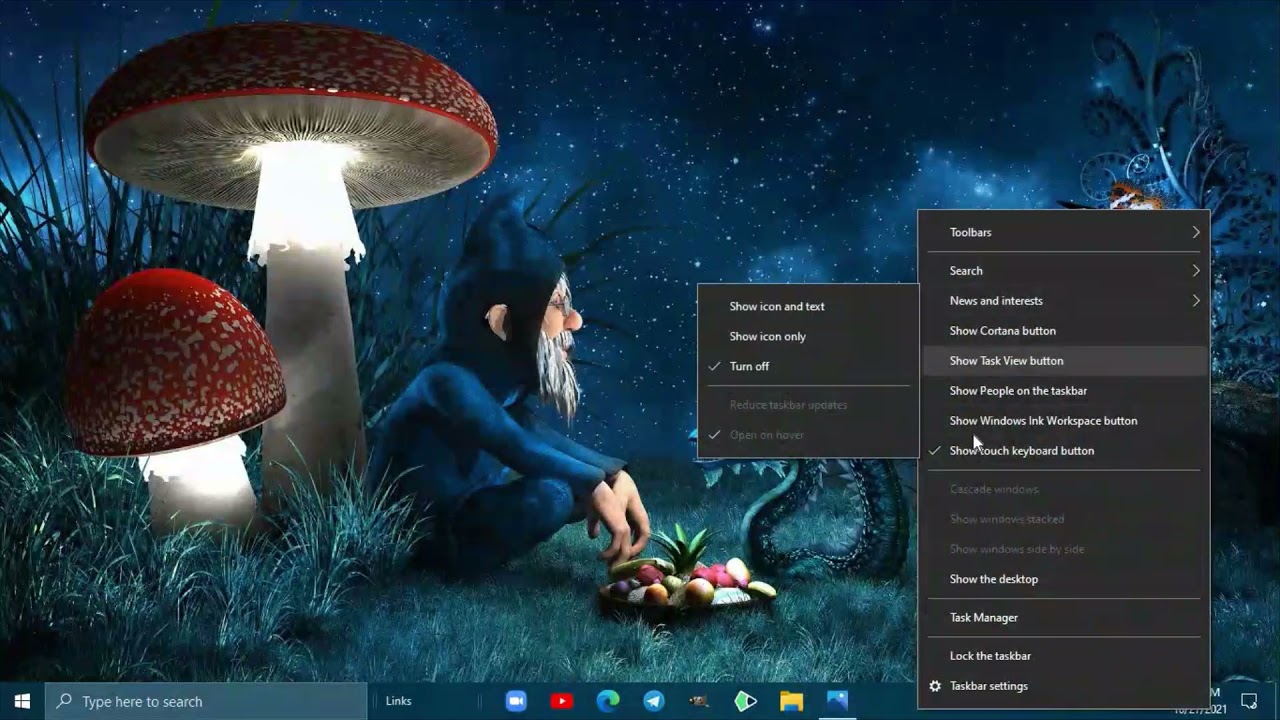Image resolution: width=1280 pixels, height=720 pixels.
Task: Click the Type here to search box
Action: pyautogui.click(x=206, y=701)
